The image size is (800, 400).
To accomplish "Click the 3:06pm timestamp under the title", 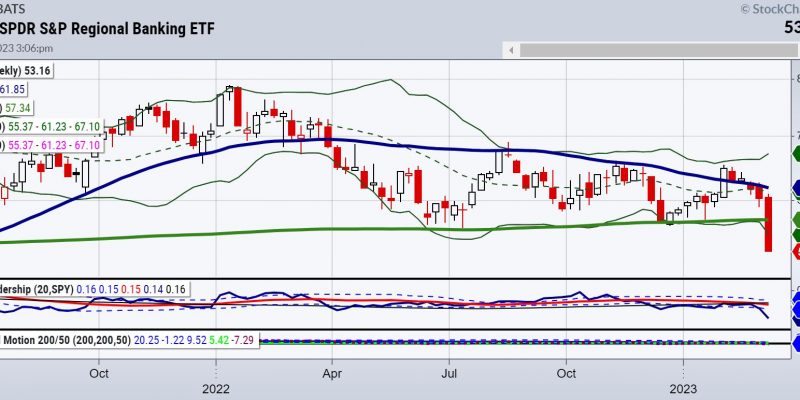I will [x=27, y=48].
